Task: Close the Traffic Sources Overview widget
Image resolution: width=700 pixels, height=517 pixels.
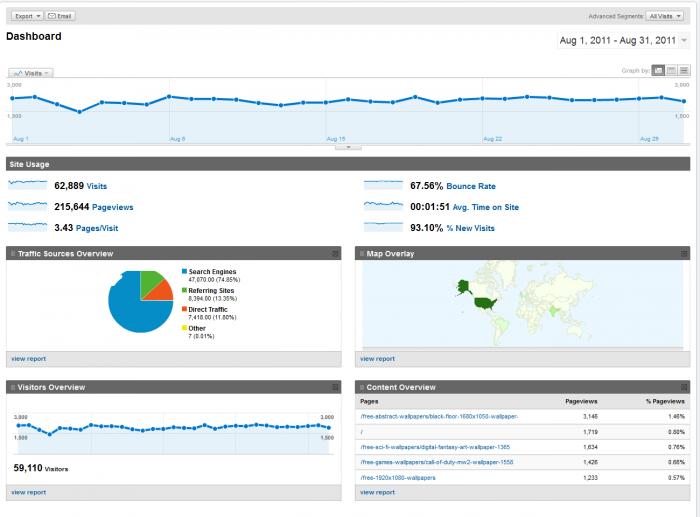Action: [335, 254]
